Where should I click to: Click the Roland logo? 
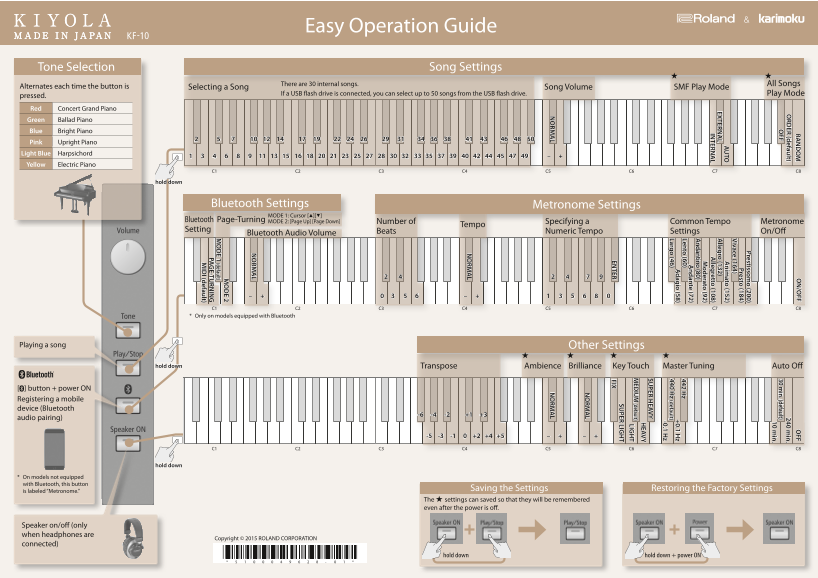pyautogui.click(x=706, y=19)
